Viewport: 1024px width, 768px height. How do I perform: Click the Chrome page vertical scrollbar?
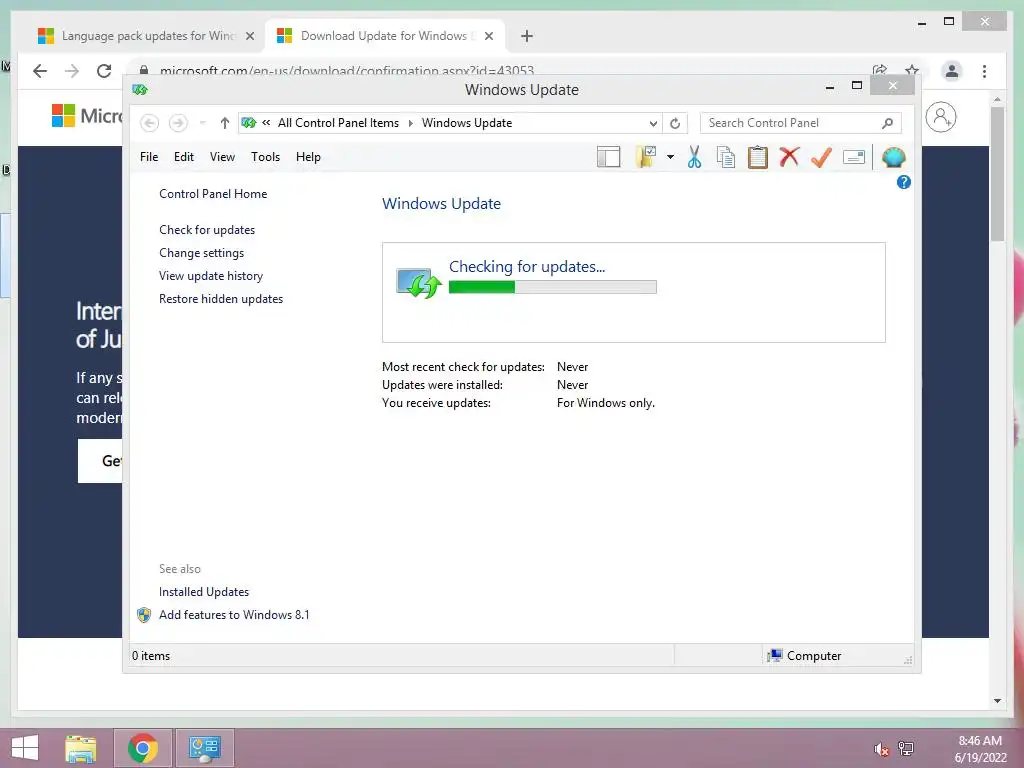point(997,174)
